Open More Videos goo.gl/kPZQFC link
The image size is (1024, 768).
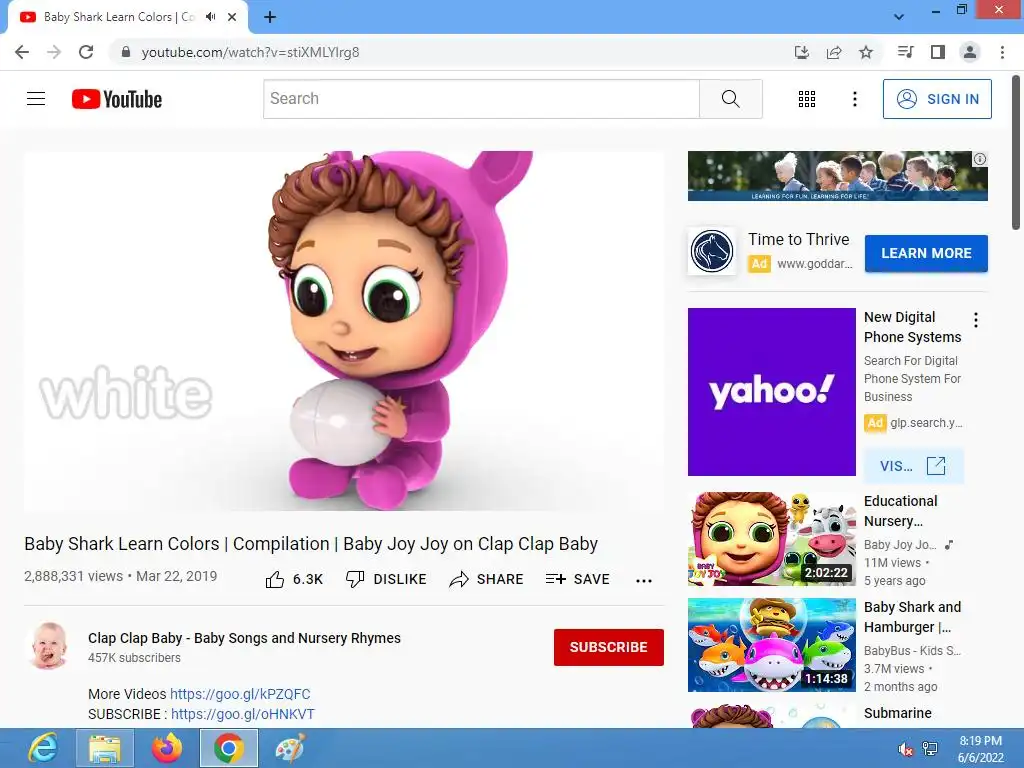[240, 694]
